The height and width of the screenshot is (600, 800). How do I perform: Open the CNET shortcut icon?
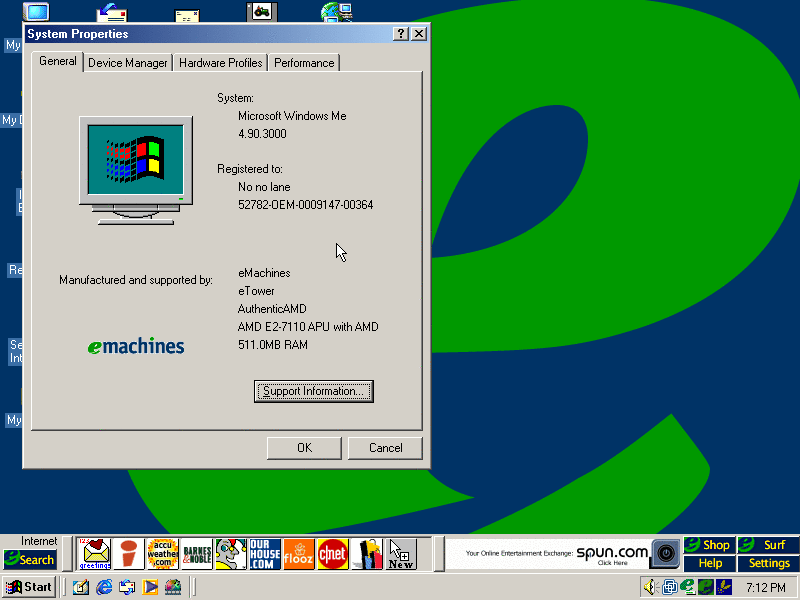tap(333, 553)
